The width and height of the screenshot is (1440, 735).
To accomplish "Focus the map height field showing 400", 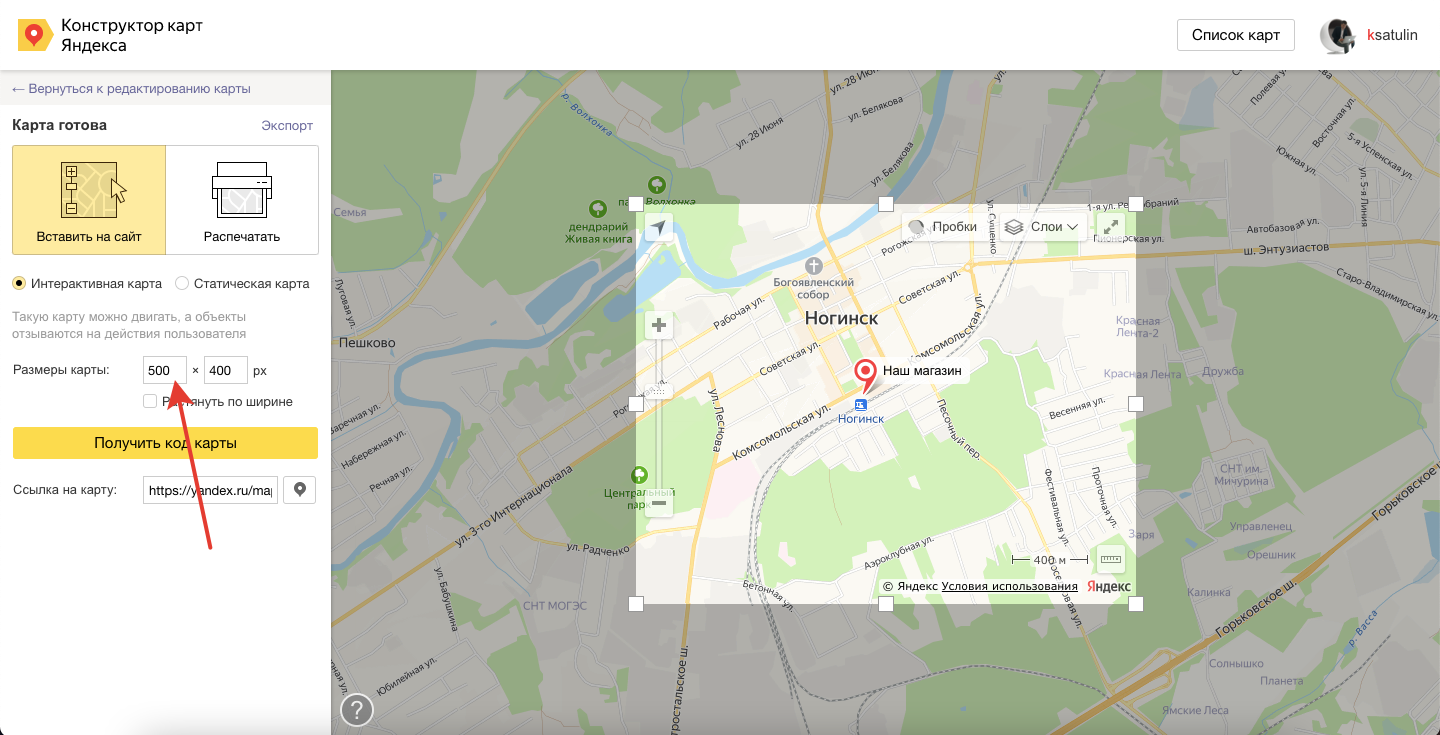I will (225, 370).
